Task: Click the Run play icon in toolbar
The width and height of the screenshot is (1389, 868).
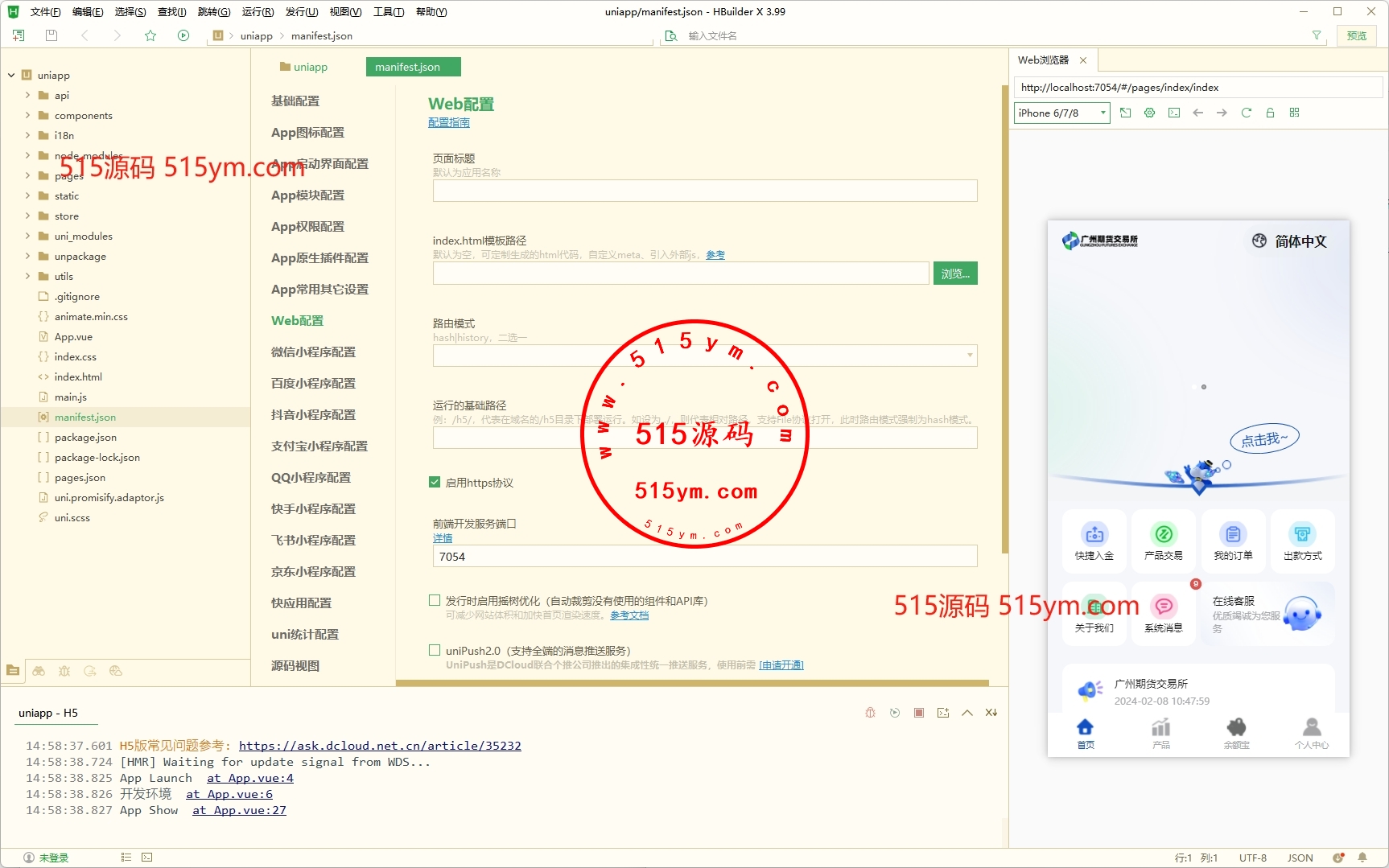Action: 183,35
